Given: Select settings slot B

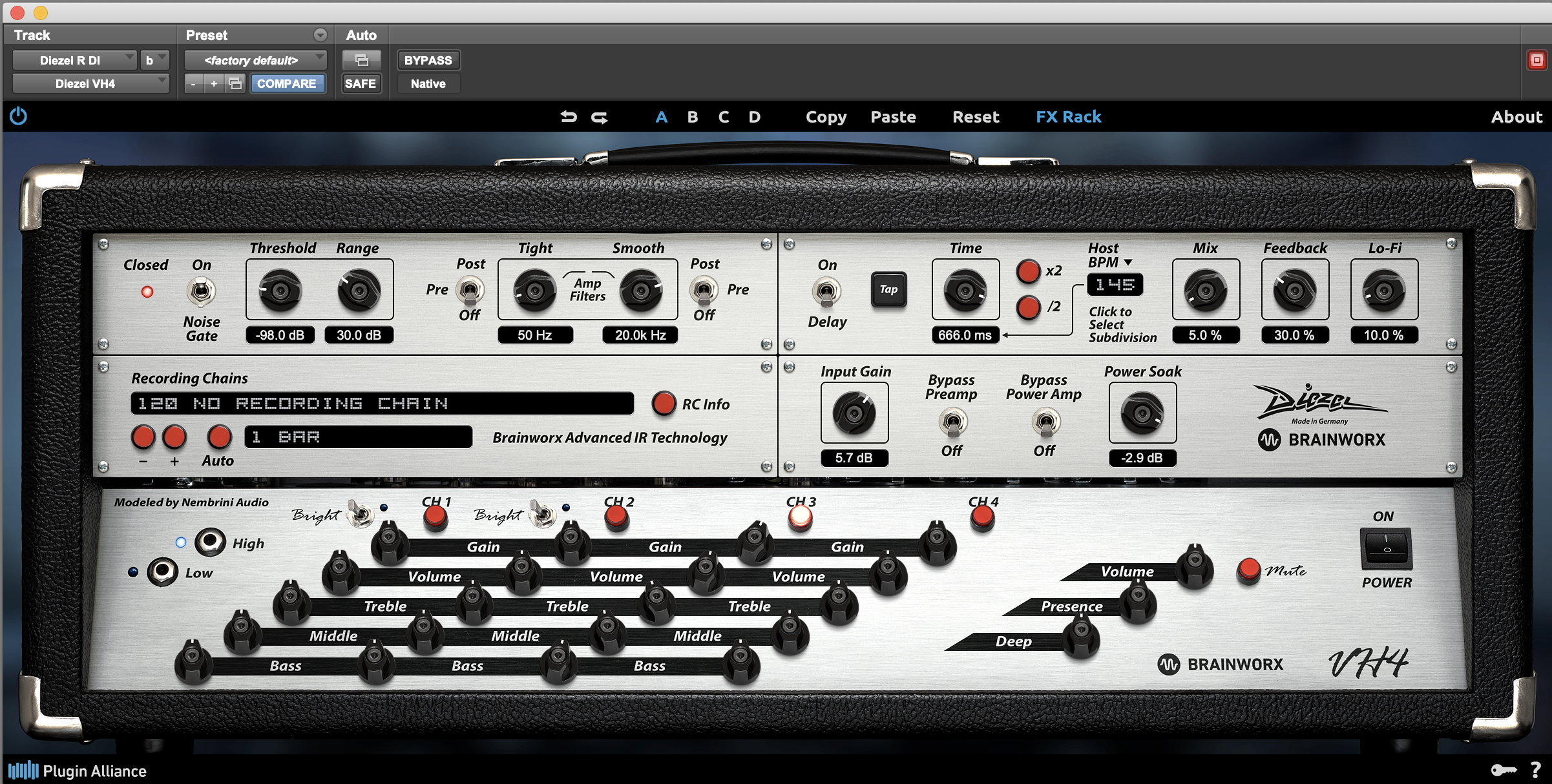Looking at the screenshot, I should (x=693, y=117).
